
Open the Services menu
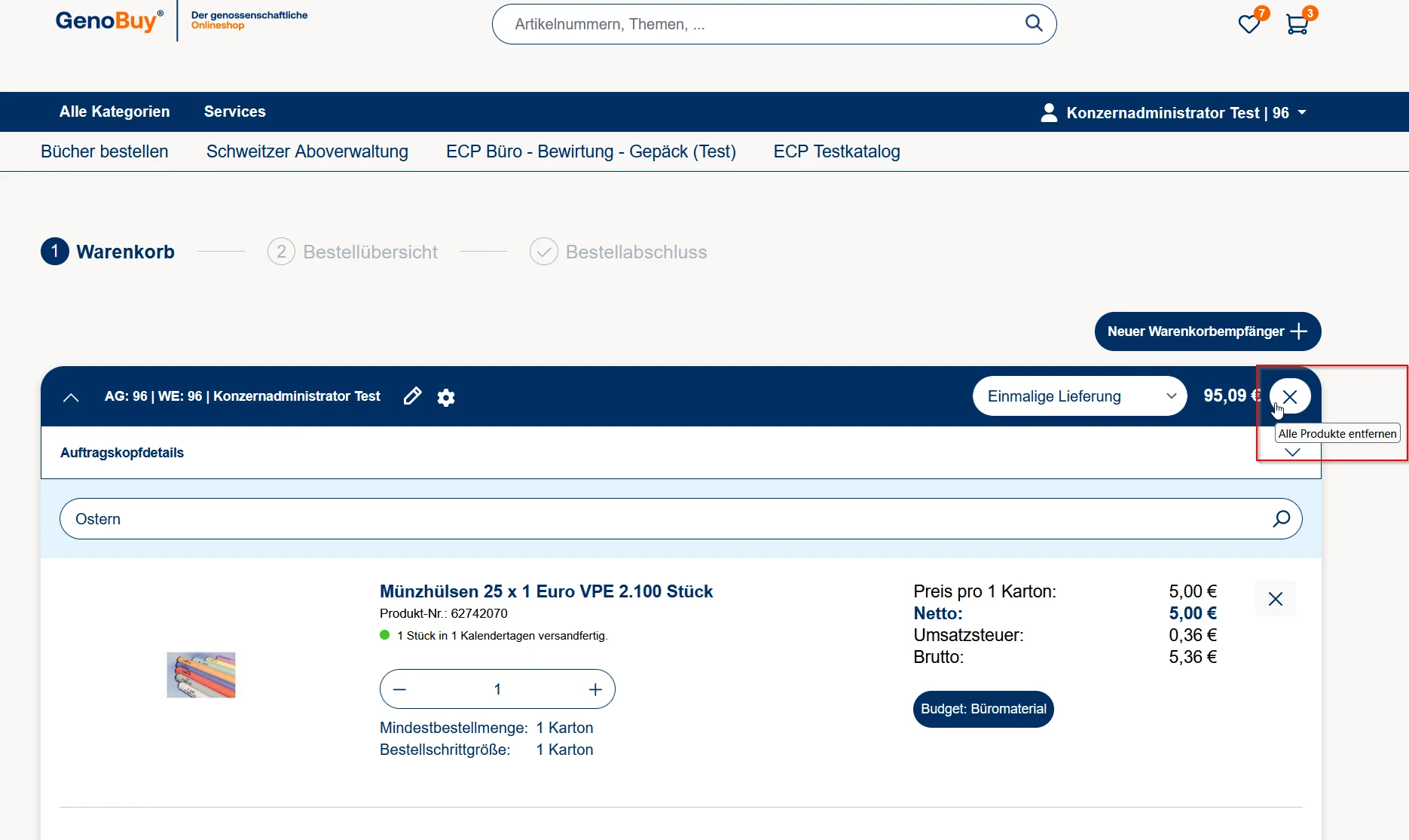(234, 111)
